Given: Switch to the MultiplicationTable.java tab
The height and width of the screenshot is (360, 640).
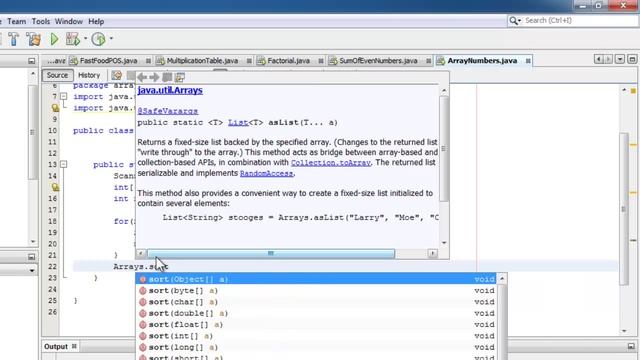Looking at the screenshot, I should pyautogui.click(x=202, y=61).
